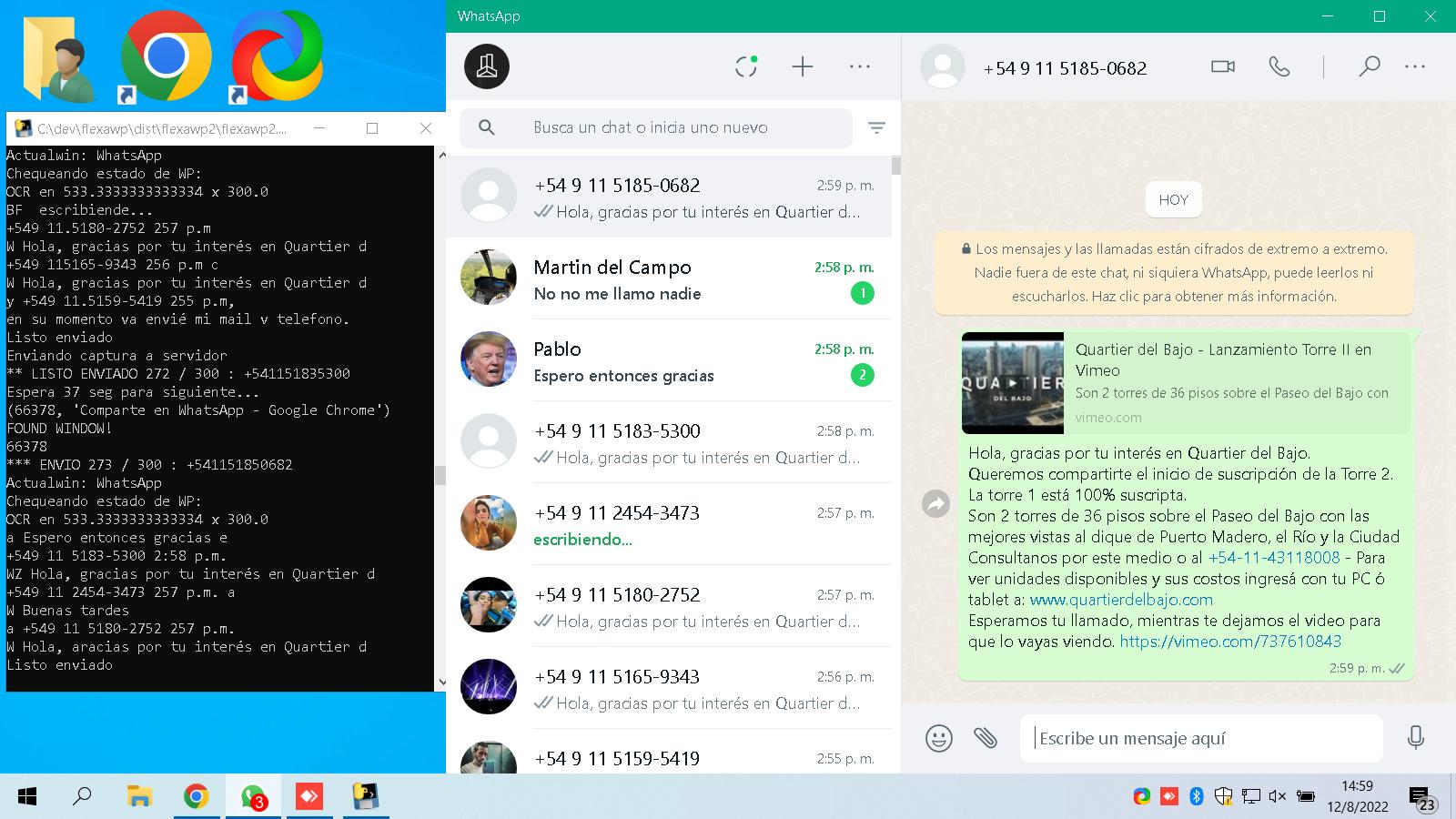Click the HOY date label
The image size is (1456, 819).
[1173, 200]
